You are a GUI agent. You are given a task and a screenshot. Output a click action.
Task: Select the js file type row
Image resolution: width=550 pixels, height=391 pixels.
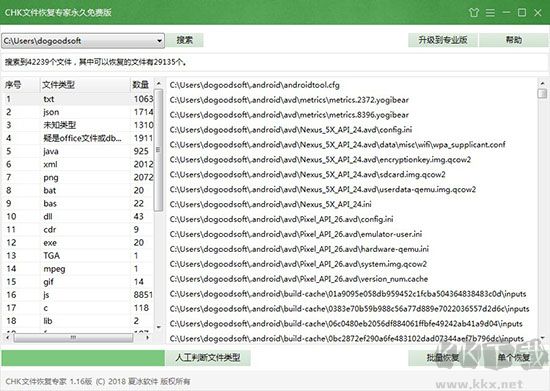pos(78,295)
